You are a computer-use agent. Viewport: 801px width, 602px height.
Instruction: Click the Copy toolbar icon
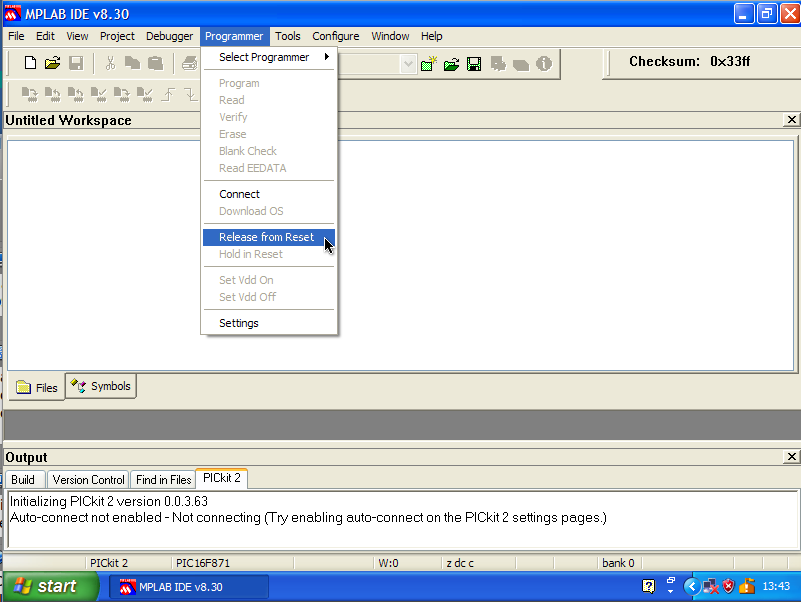click(x=132, y=63)
